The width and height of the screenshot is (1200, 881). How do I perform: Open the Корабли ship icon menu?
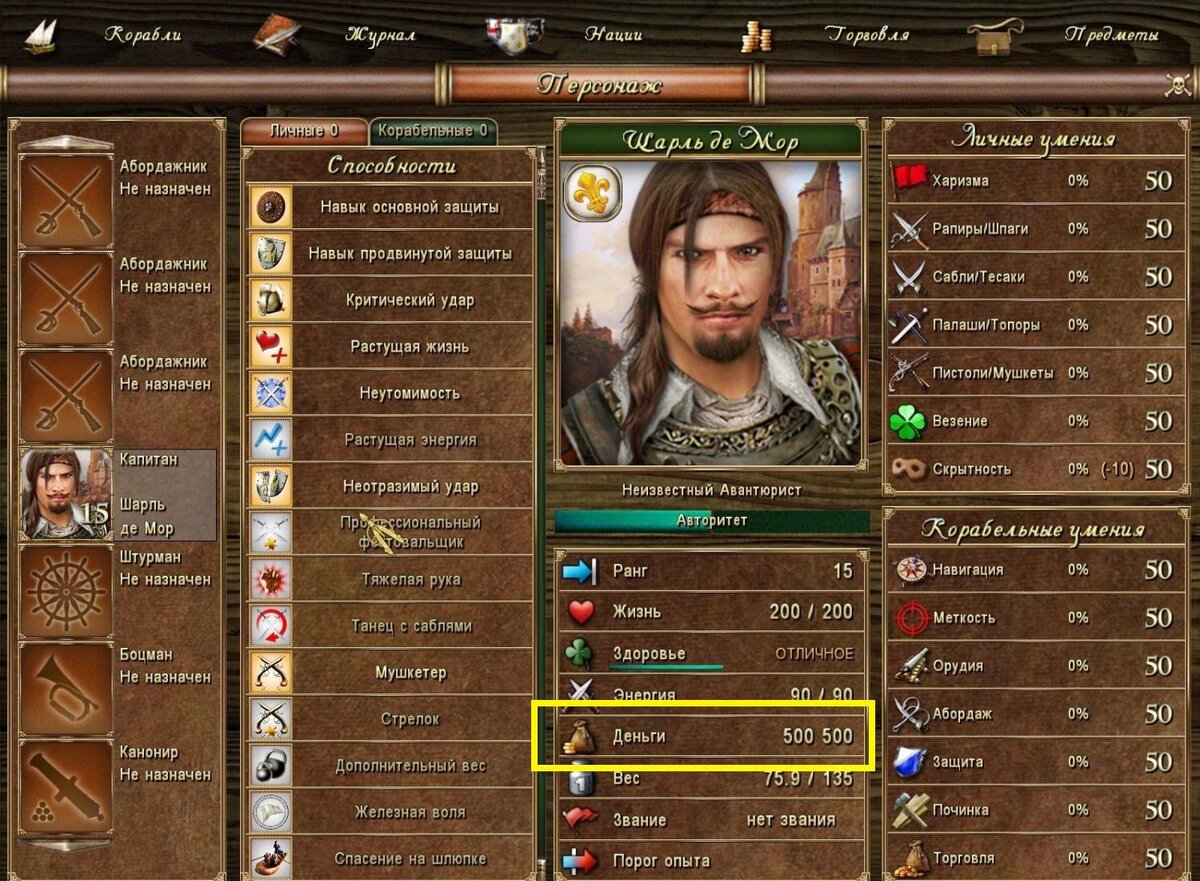[40, 35]
